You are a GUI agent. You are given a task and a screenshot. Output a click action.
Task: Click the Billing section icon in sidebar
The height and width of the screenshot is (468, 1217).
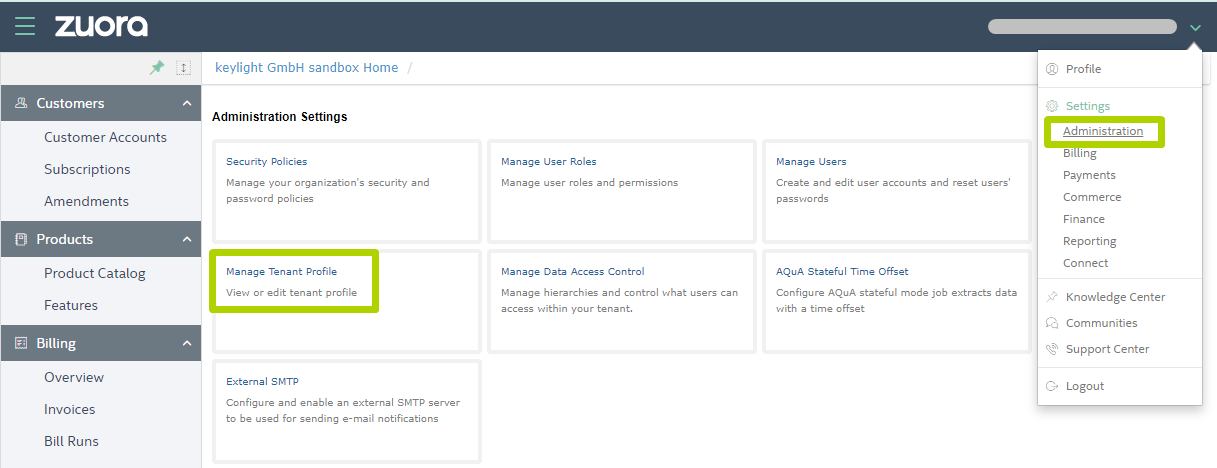coord(22,343)
